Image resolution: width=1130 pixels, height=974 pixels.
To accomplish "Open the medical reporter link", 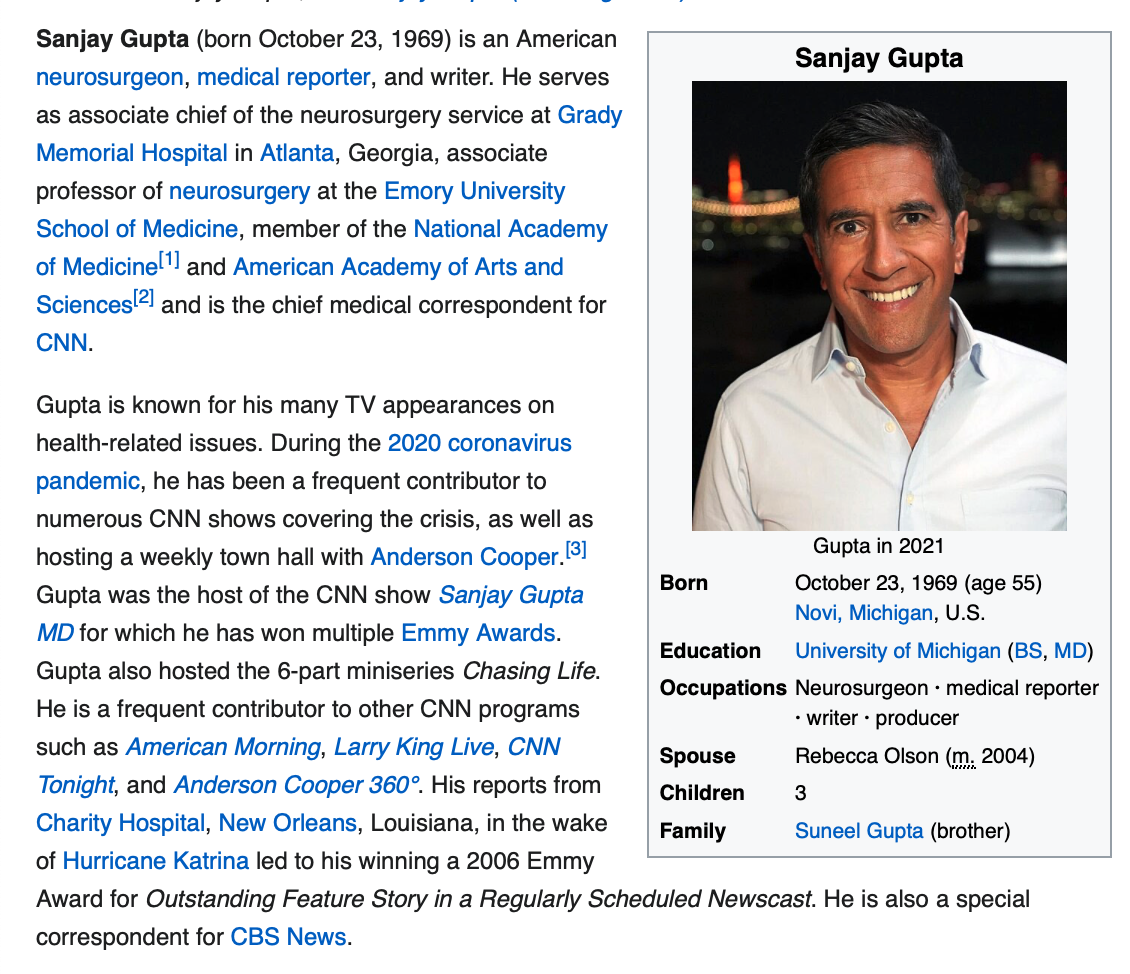I will (283, 77).
